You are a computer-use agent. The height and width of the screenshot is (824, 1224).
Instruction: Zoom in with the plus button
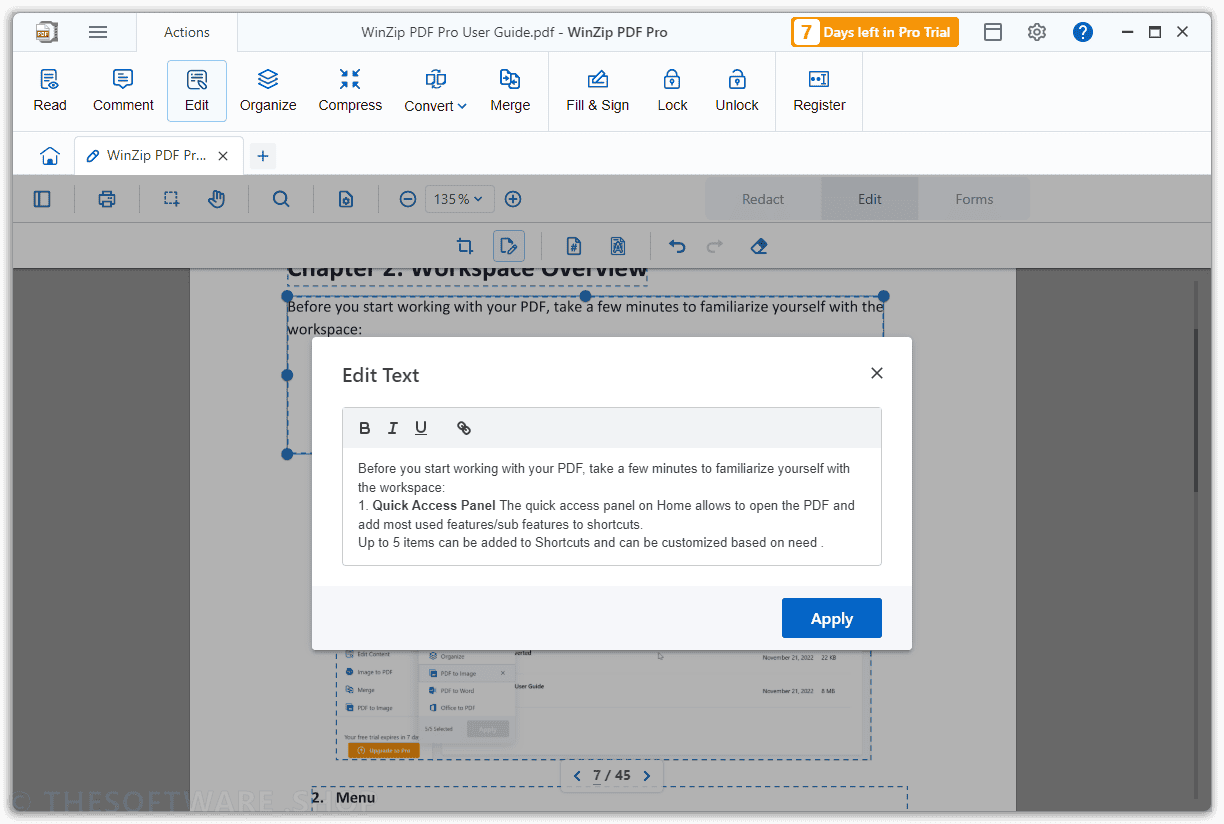pyautogui.click(x=513, y=199)
